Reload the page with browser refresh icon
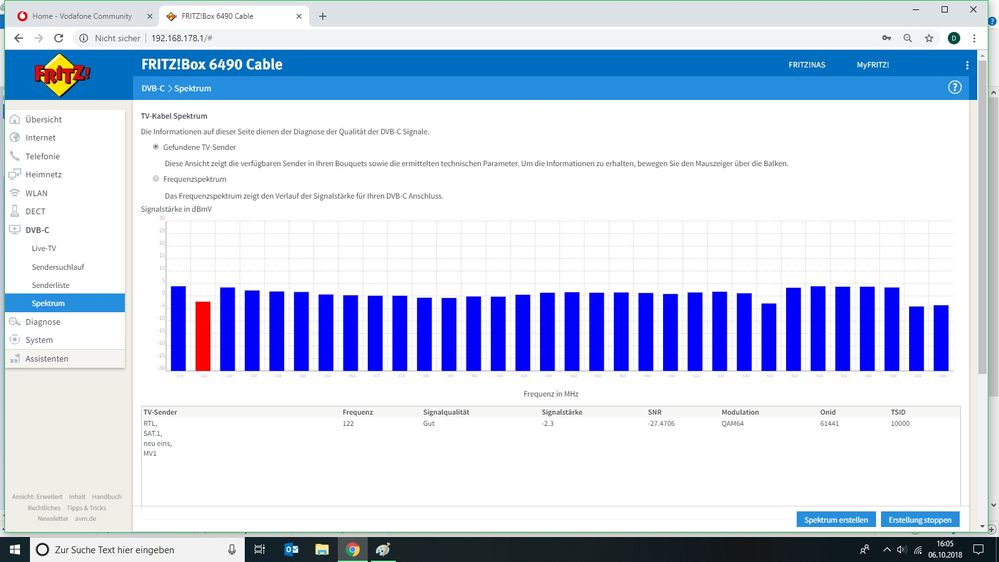This screenshot has width=999, height=562. click(59, 38)
